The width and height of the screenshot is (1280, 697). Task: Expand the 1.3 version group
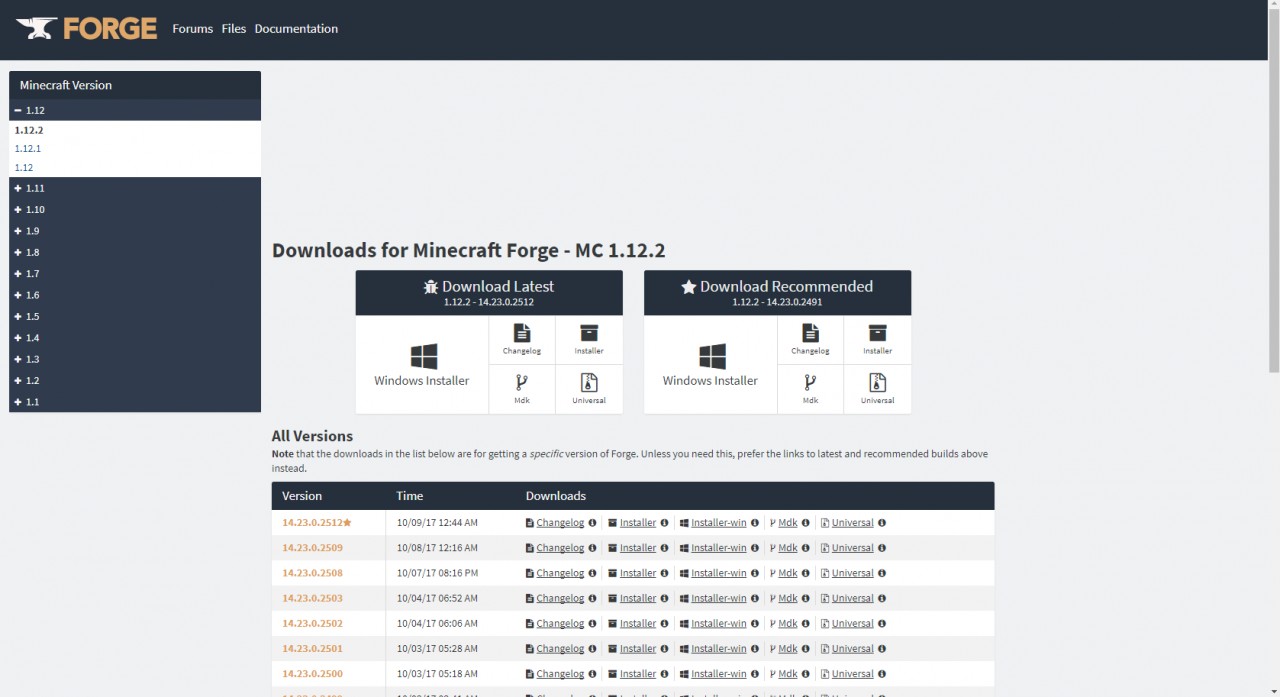(x=135, y=359)
